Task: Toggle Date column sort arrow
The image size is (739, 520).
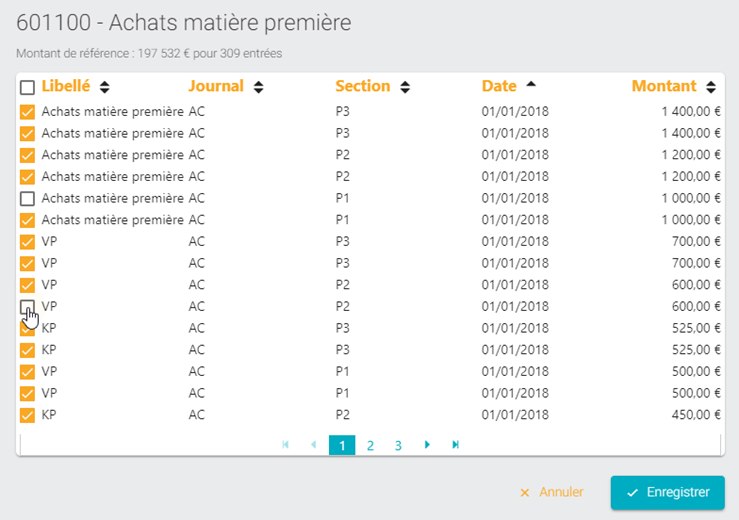Action: [531, 84]
